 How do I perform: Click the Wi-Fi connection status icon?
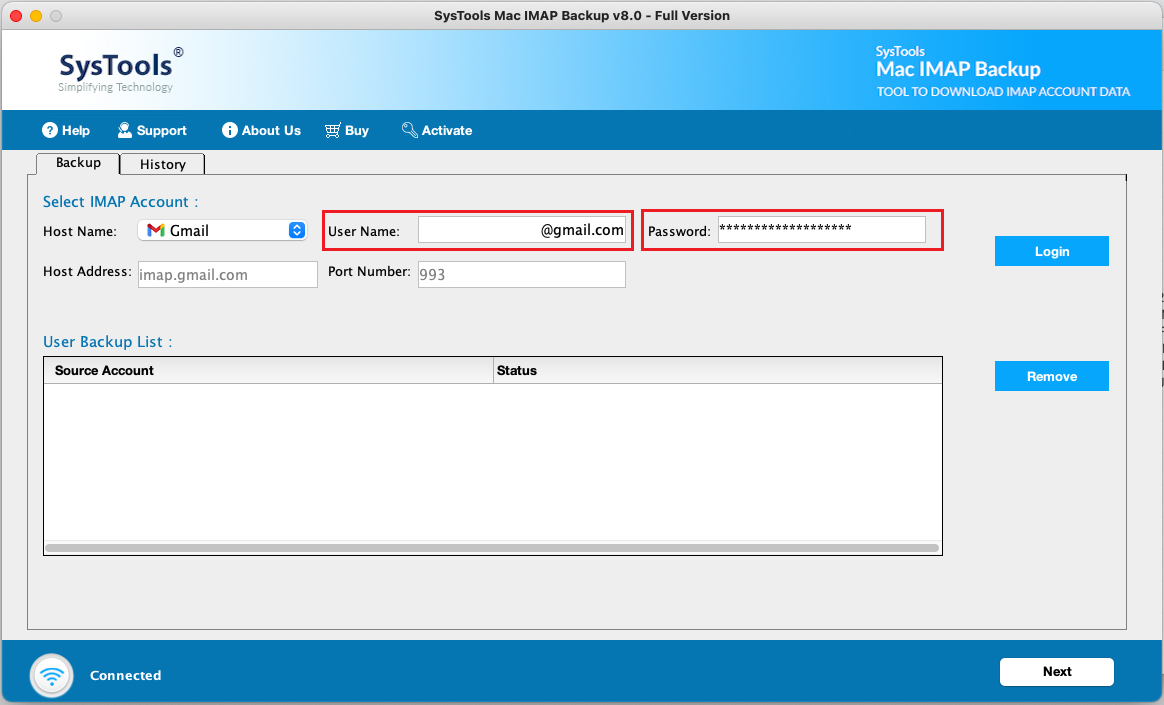pyautogui.click(x=52, y=675)
